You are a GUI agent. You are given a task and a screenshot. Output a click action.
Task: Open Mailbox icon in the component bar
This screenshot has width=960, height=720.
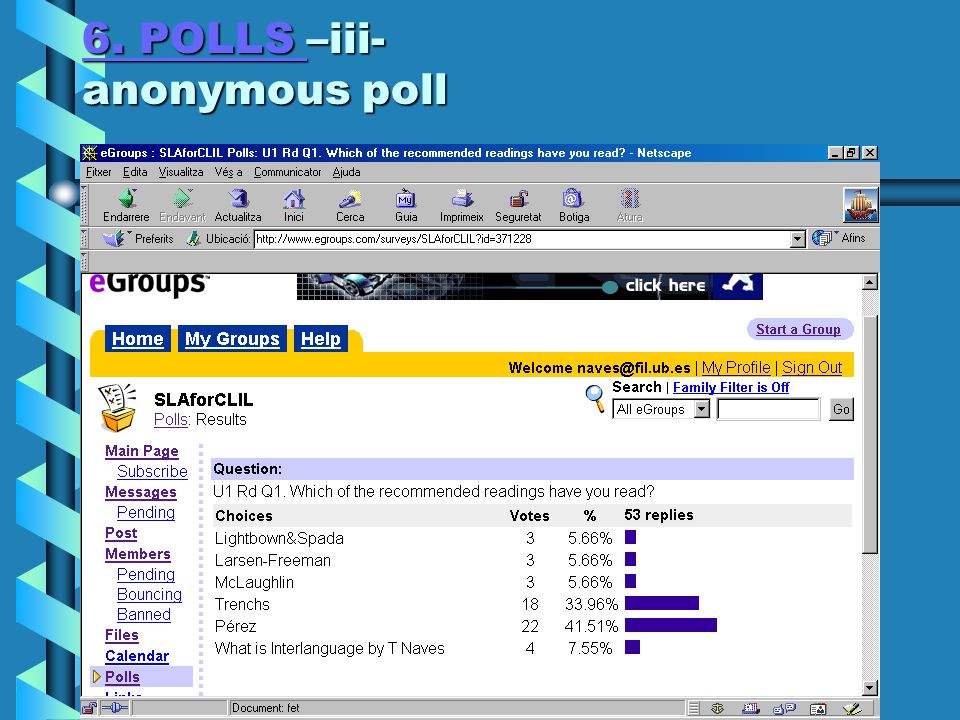pyautogui.click(x=751, y=709)
